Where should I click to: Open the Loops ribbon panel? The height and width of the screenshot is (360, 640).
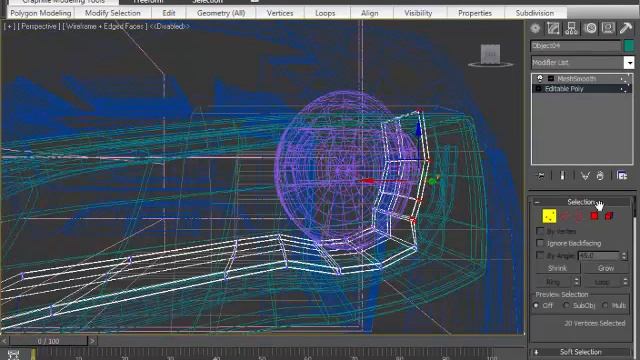click(325, 13)
